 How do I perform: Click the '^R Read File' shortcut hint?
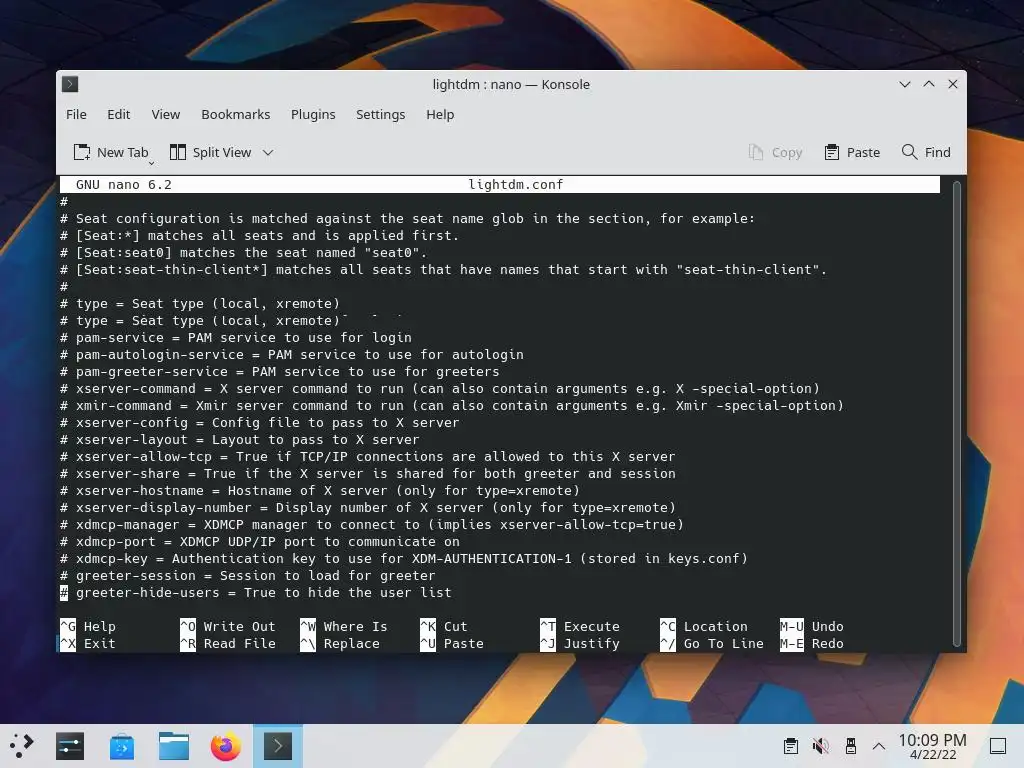[228, 643]
